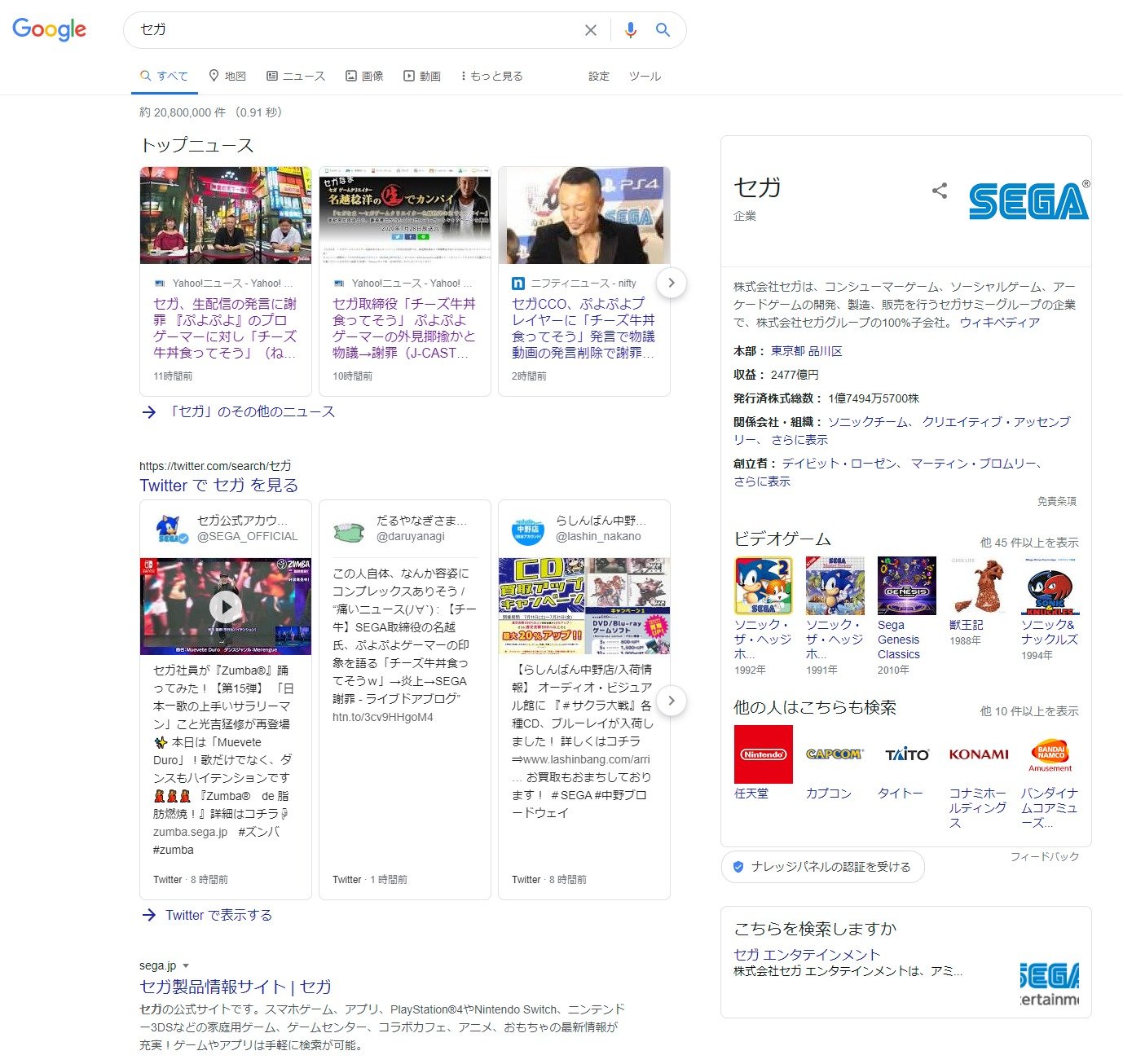Show more games via 他 45 件以上を表示
The image size is (1123, 1064).
1029,543
